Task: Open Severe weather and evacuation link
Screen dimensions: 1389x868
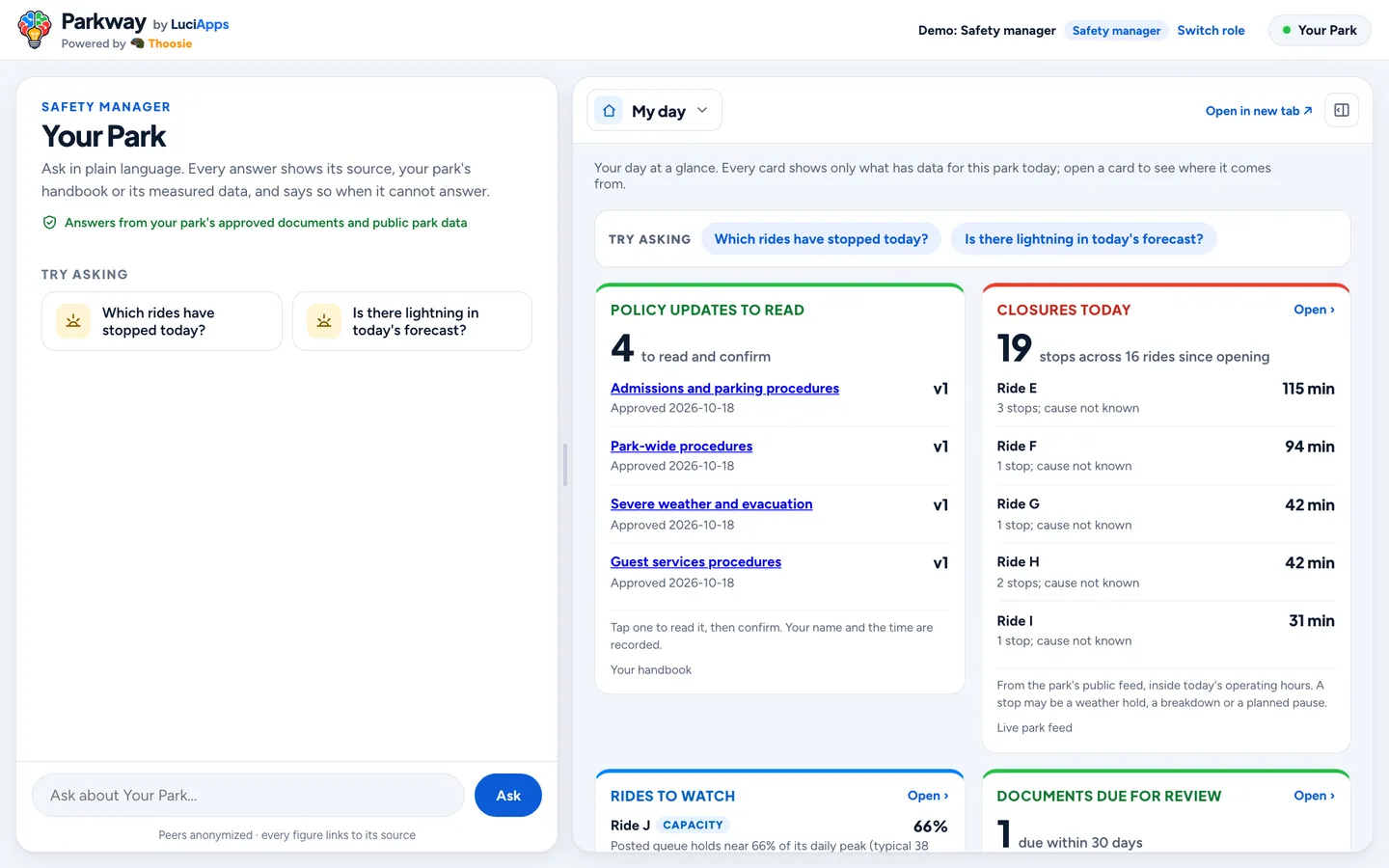Action: 711,503
